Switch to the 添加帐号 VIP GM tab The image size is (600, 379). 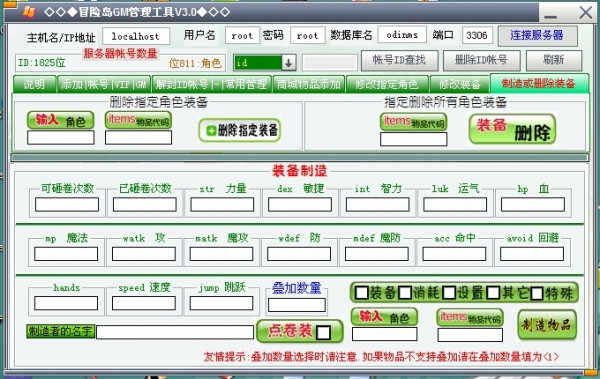(x=104, y=84)
